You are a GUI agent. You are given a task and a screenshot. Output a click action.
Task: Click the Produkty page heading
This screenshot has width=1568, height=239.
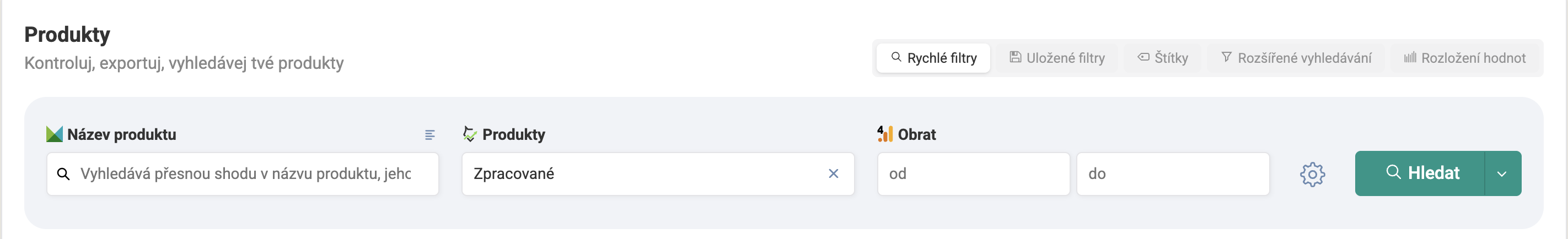coord(67,35)
